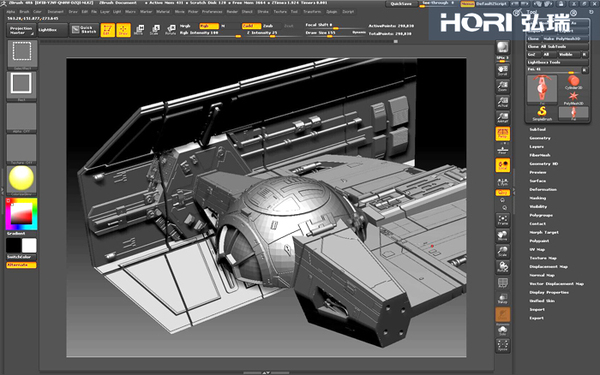This screenshot has height=375, width=600.
Task: Open Projection Master
Action: pyautogui.click(x=21, y=30)
